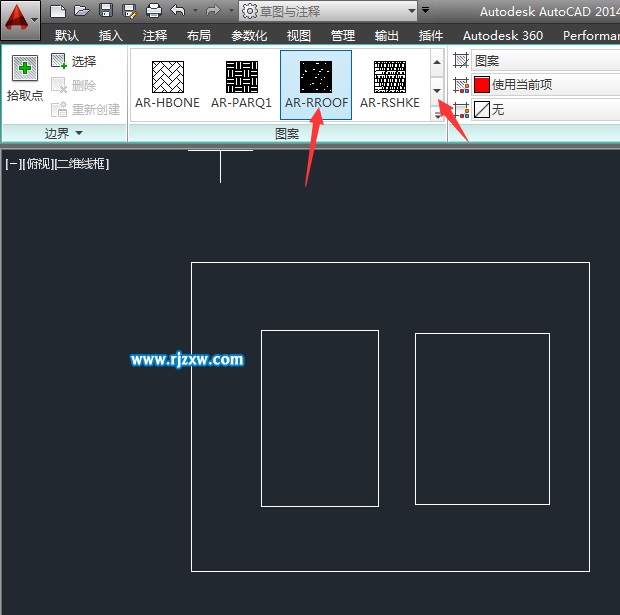Click the pattern gallery down arrow
Image resolution: width=620 pixels, height=615 pixels.
coord(437,91)
